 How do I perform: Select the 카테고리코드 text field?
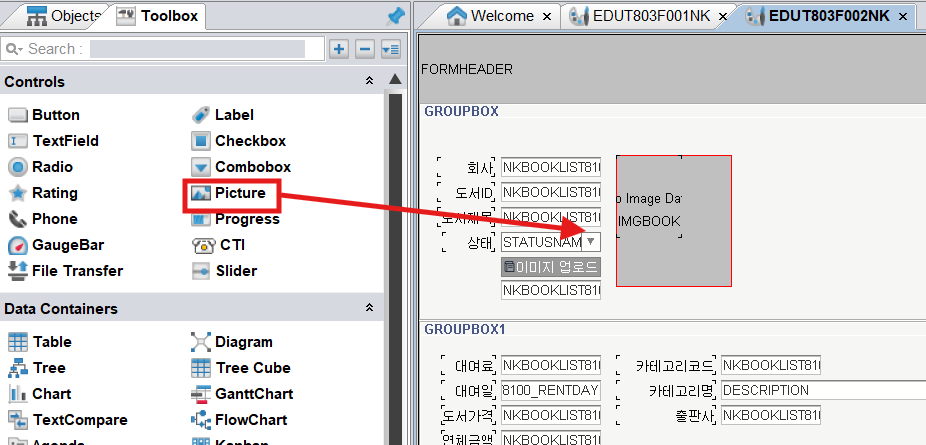click(x=771, y=365)
